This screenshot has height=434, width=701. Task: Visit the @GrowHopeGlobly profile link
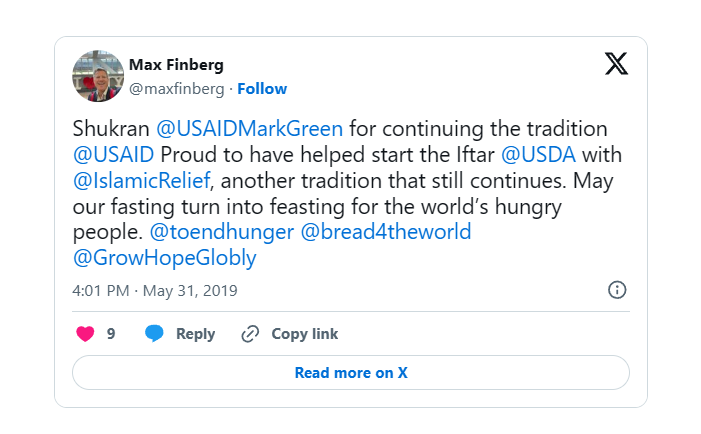tap(165, 258)
